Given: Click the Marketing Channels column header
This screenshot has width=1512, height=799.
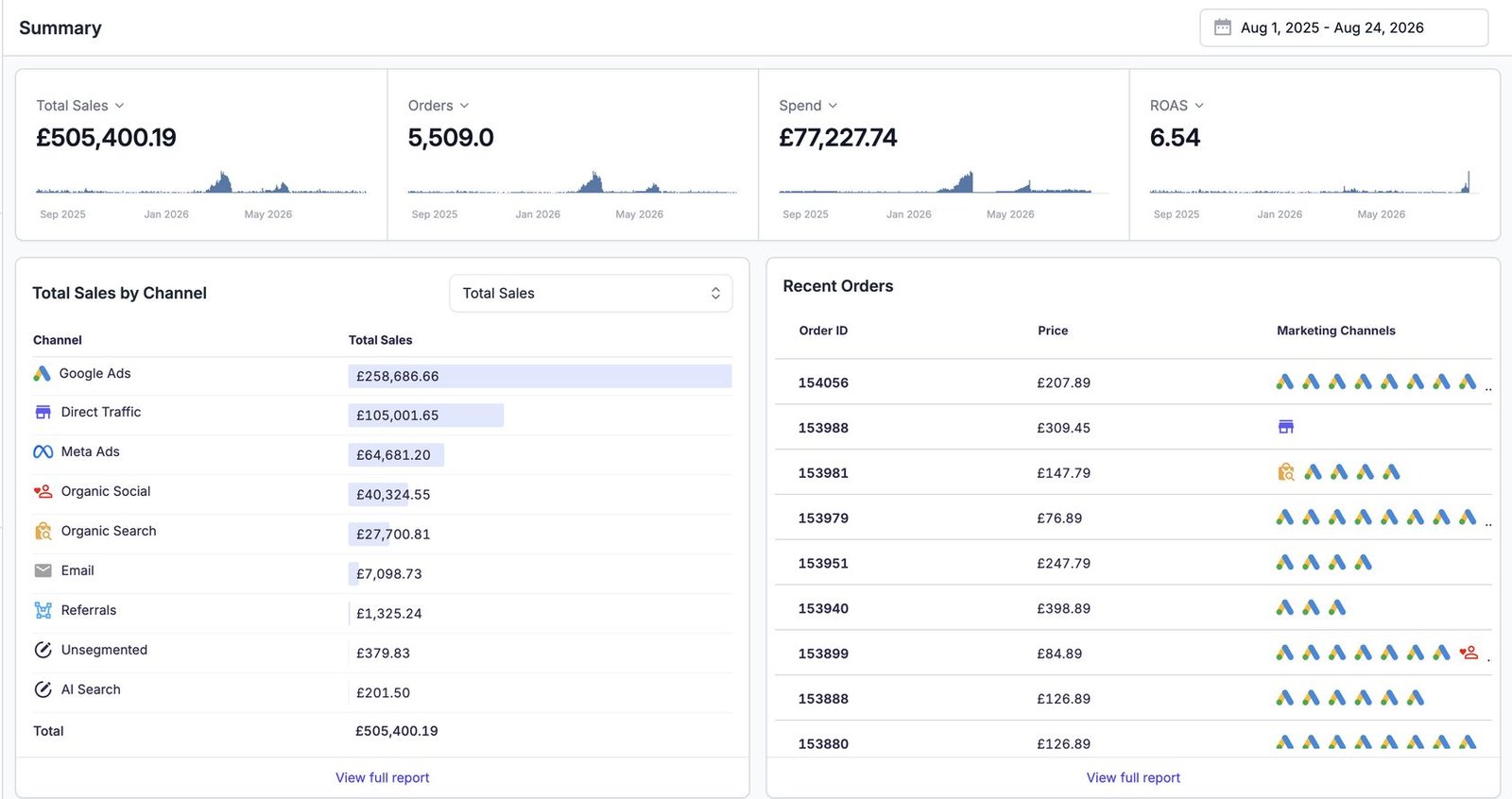Looking at the screenshot, I should click(1336, 331).
